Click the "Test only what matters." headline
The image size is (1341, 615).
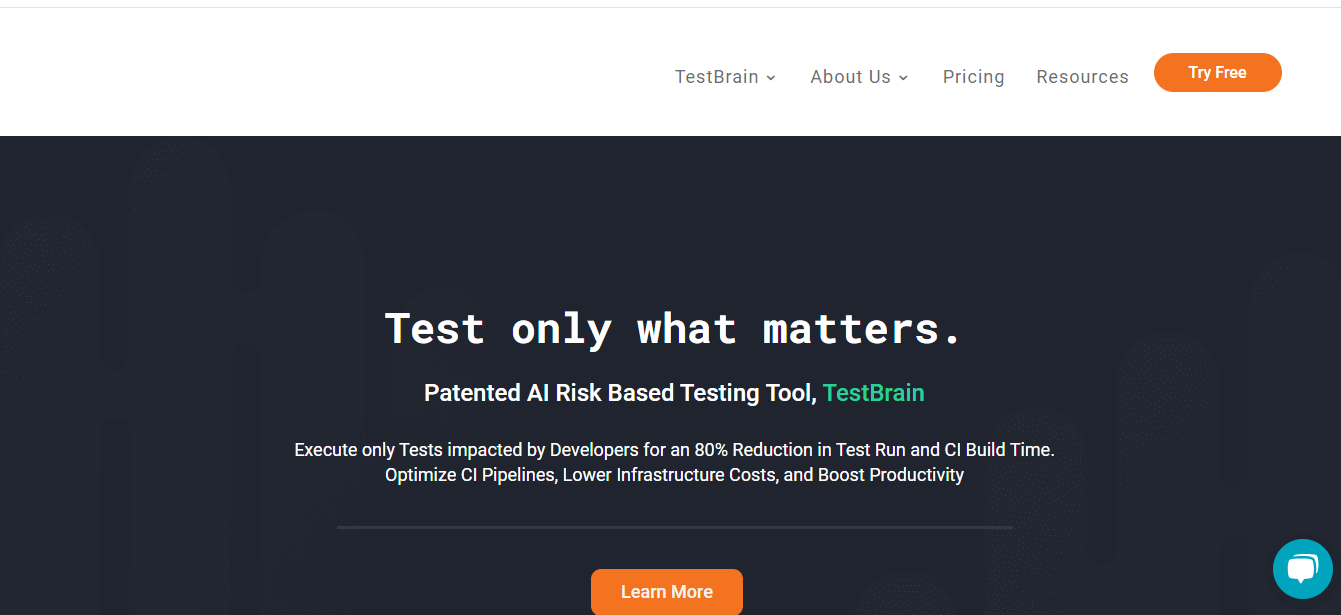pos(673,328)
